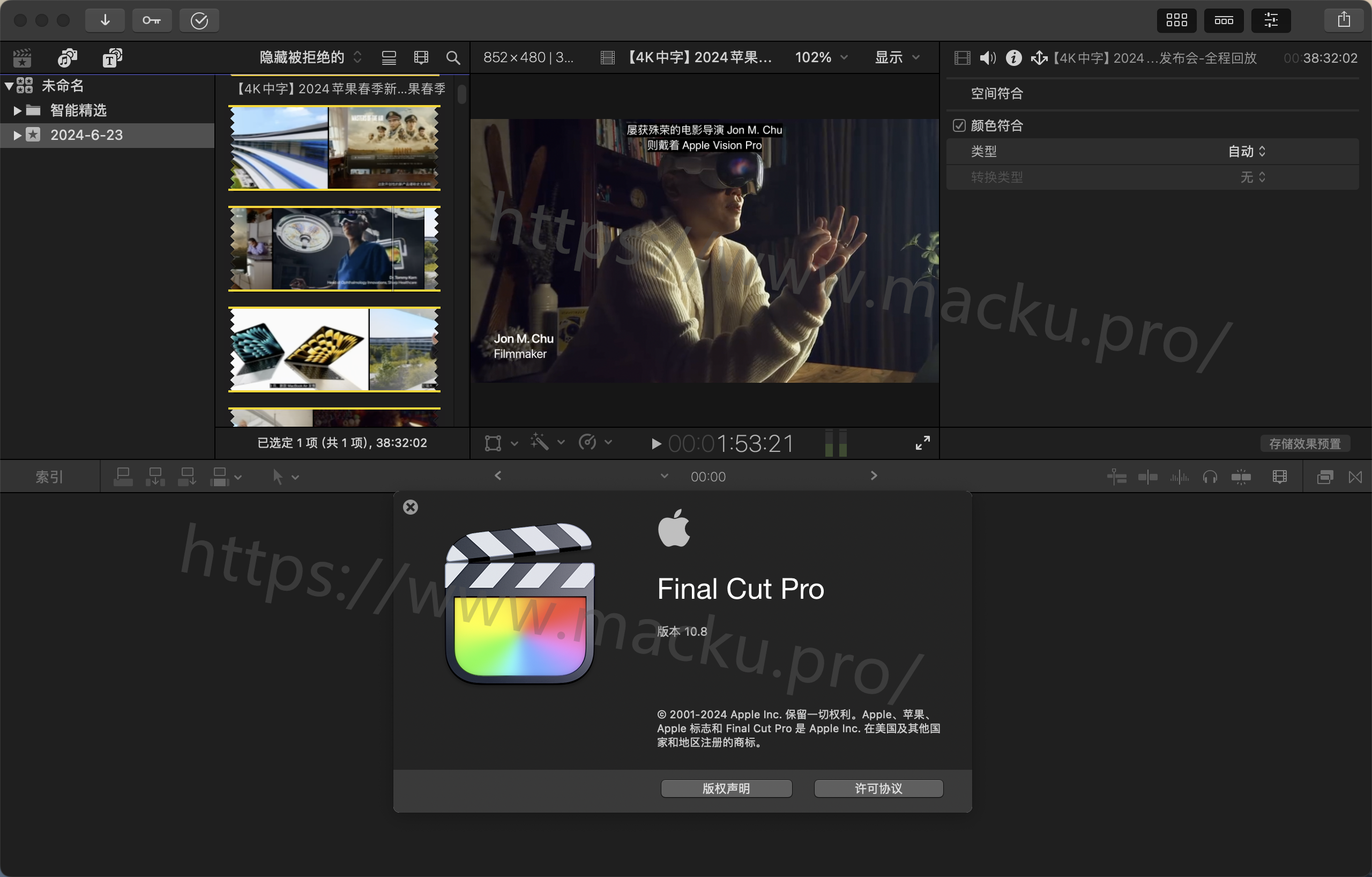This screenshot has height=877, width=1372.
Task: Open the 转换类型 无 popup menu
Action: (x=1253, y=177)
